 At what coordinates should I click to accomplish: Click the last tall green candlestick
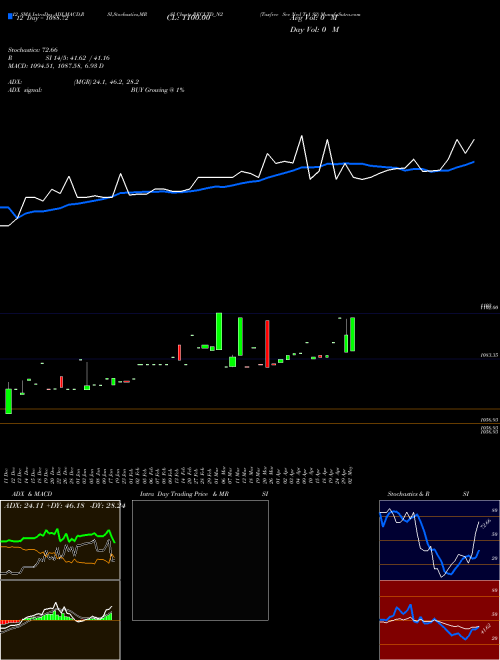pos(353,334)
